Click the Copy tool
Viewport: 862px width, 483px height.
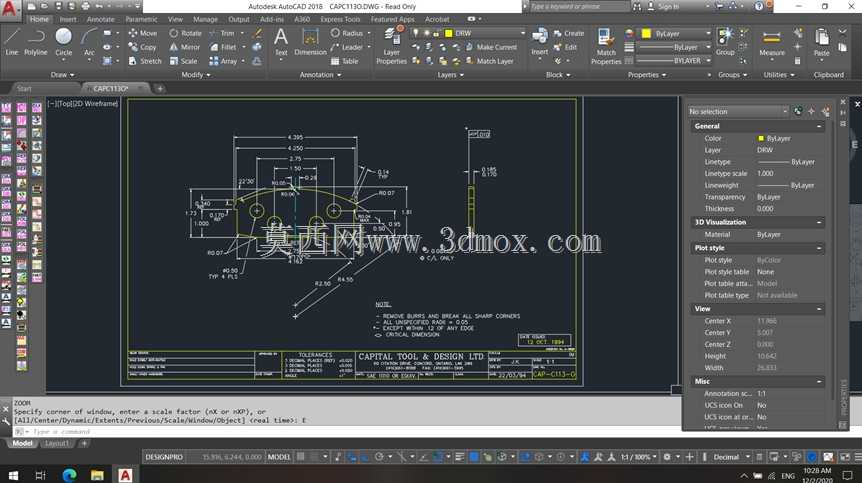[143, 47]
